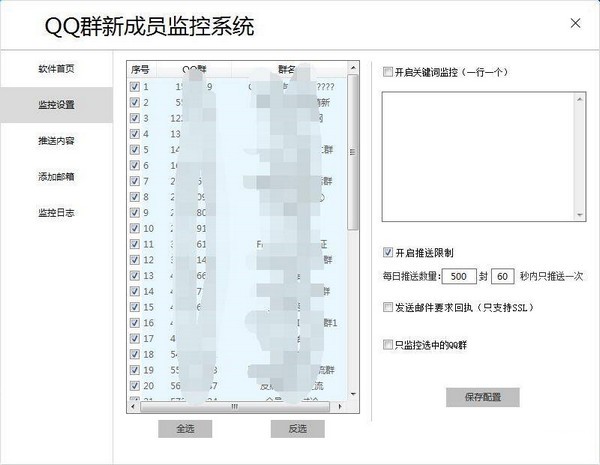This screenshot has height=465, width=600.
Task: Uncheck row 12 in the group list
Action: click(135, 259)
